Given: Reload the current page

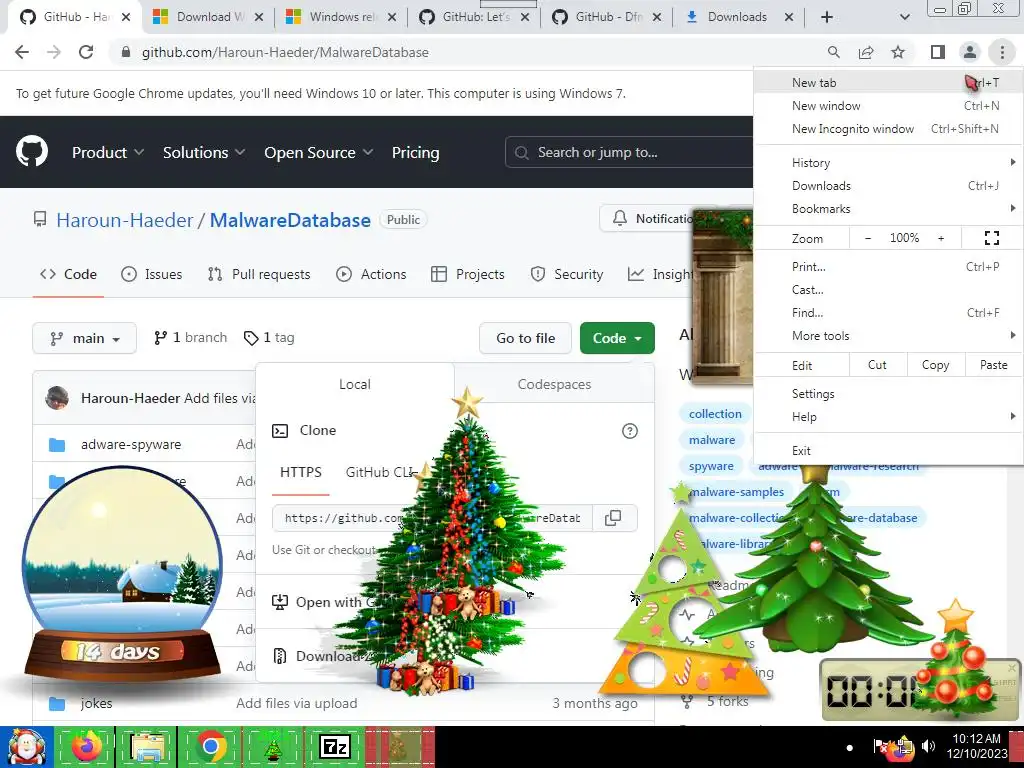Looking at the screenshot, I should click(86, 52).
